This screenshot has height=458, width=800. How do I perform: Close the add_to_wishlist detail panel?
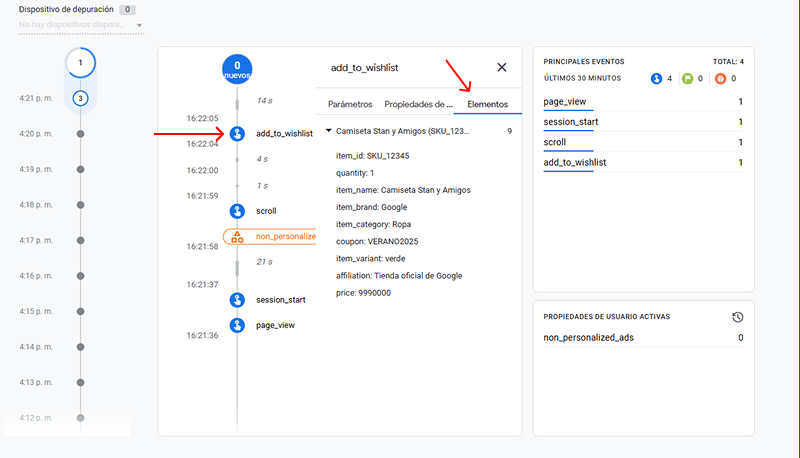click(502, 67)
